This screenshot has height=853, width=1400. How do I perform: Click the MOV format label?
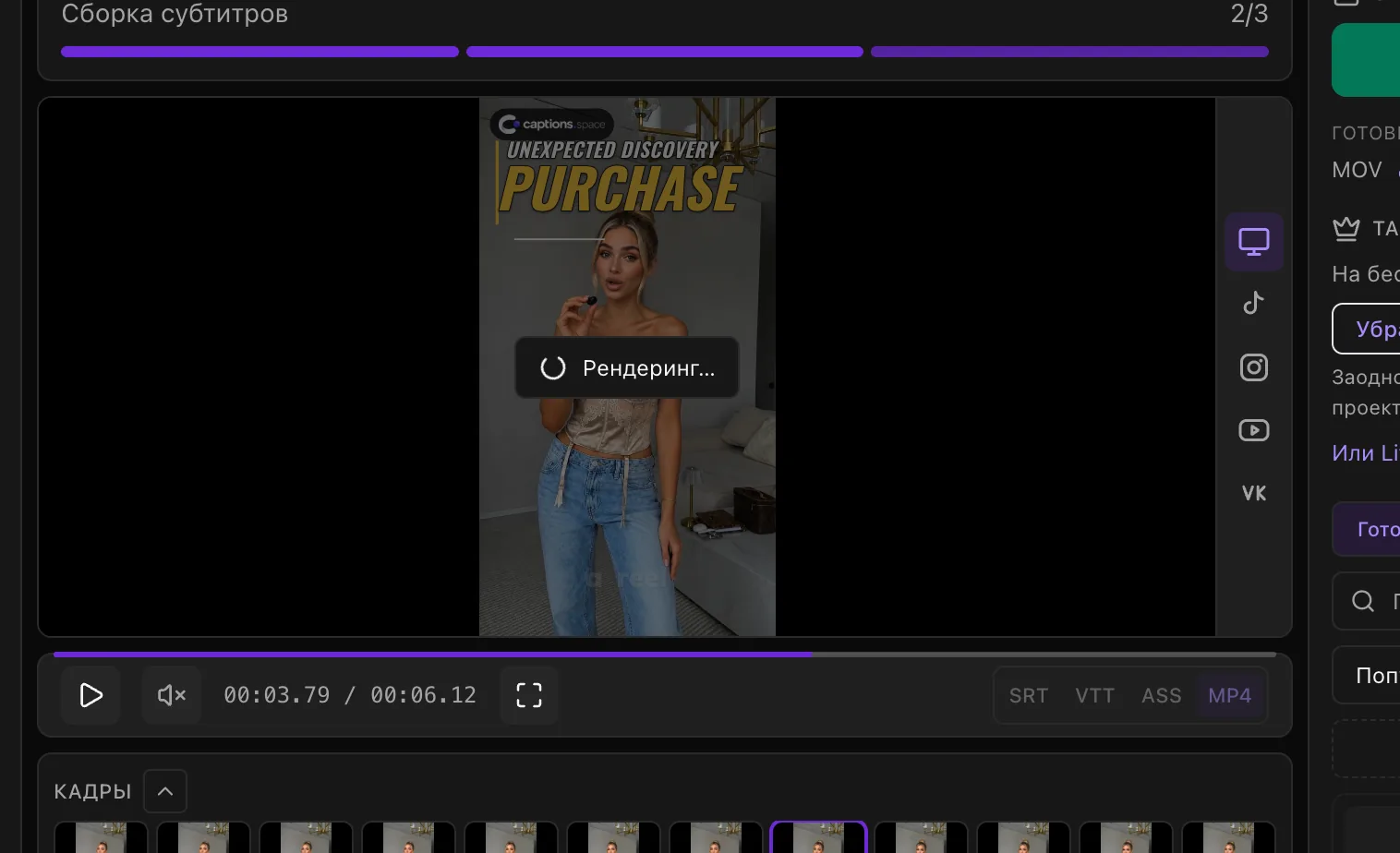[1357, 170]
